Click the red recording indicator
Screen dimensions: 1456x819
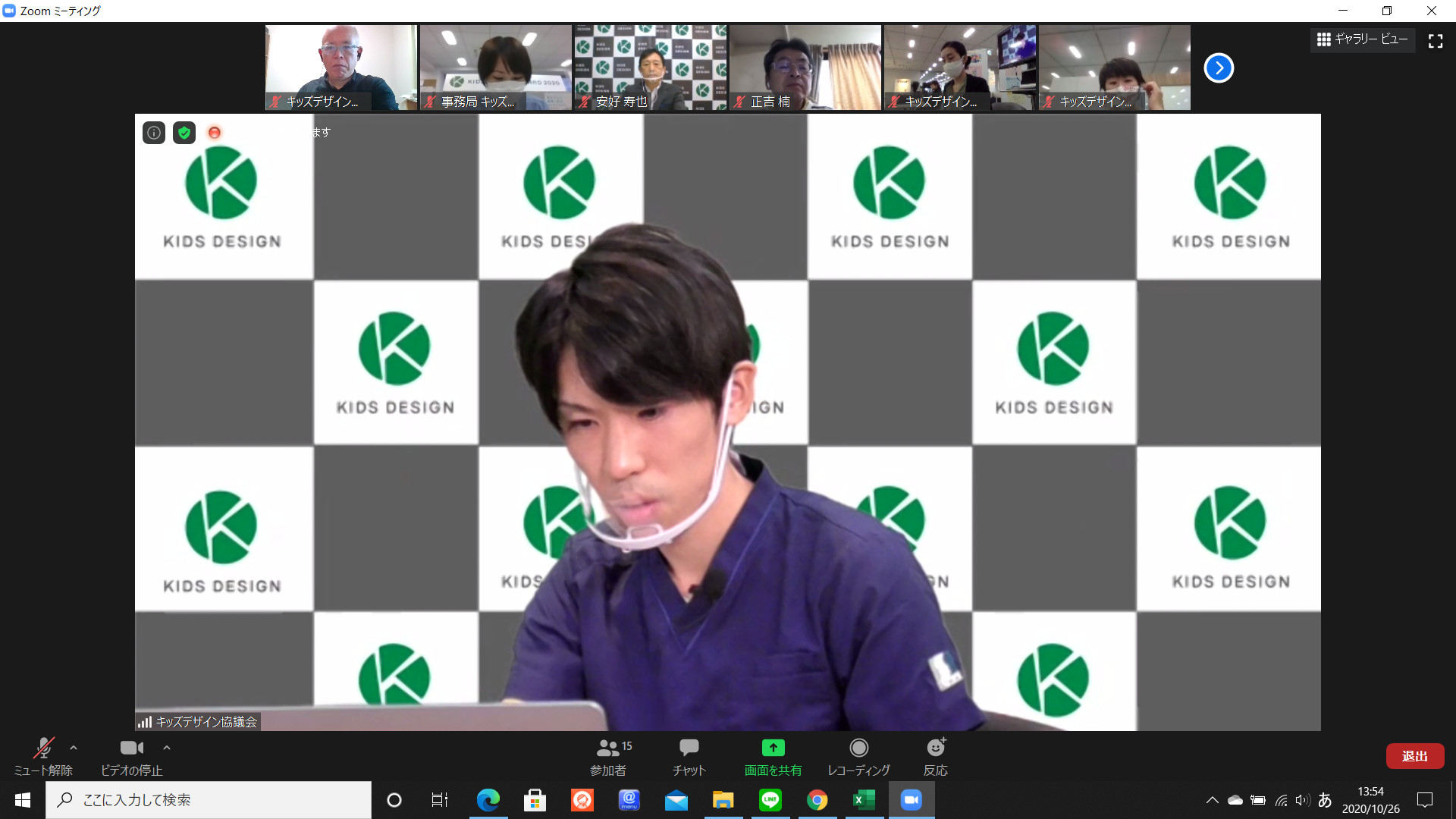[x=215, y=133]
